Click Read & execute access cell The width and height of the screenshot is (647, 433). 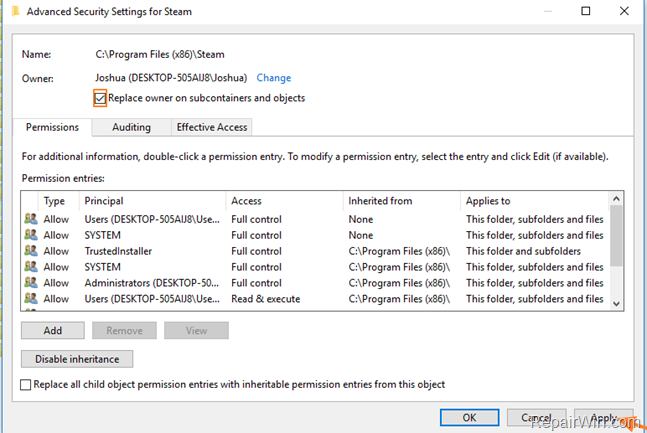pyautogui.click(x=265, y=299)
